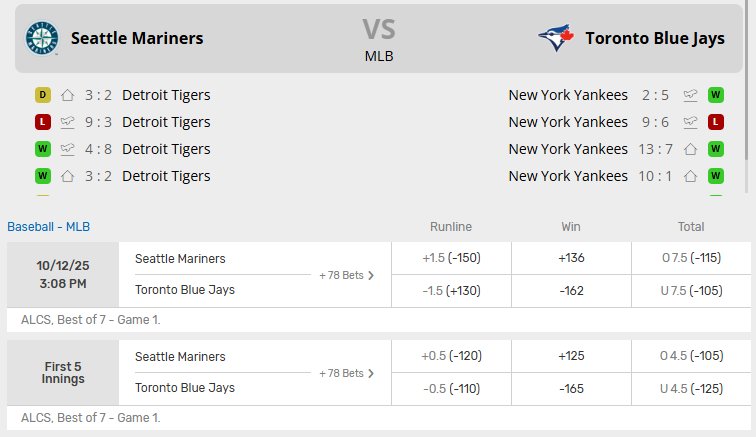Click away icon beside Yankees 2:5 score
The width and height of the screenshot is (756, 437).
(690, 95)
